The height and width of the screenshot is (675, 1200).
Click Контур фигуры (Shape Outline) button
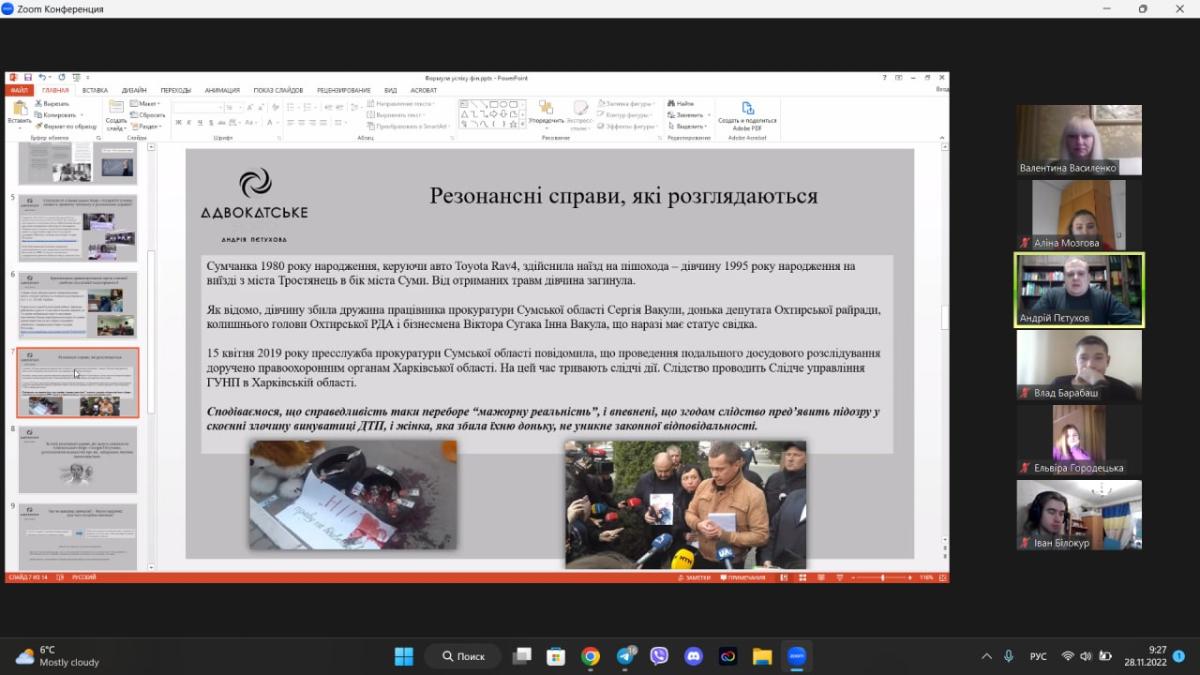tap(626, 115)
